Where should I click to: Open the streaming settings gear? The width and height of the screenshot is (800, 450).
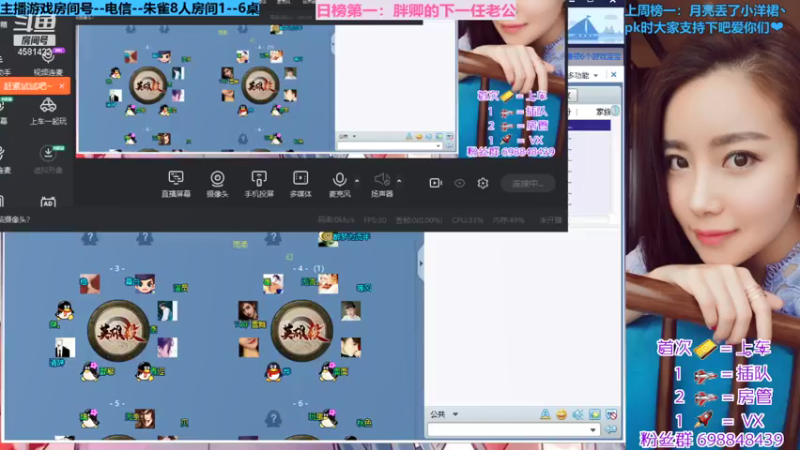(x=483, y=183)
